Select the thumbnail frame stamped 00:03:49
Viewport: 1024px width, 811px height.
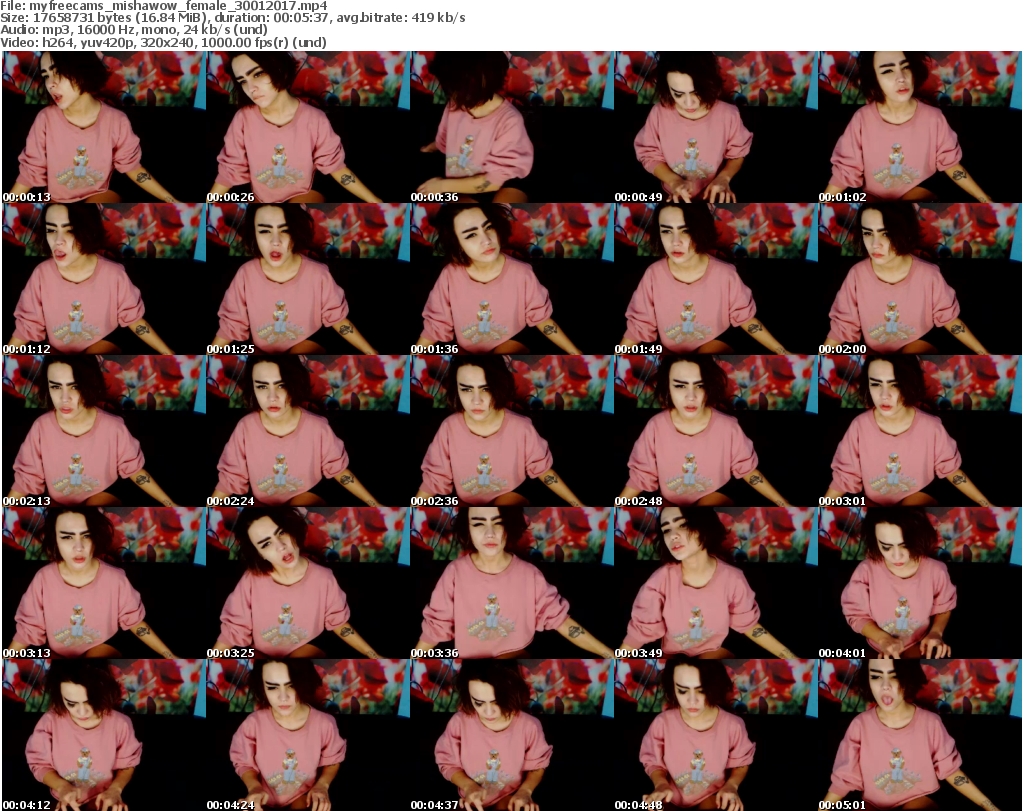coord(716,583)
